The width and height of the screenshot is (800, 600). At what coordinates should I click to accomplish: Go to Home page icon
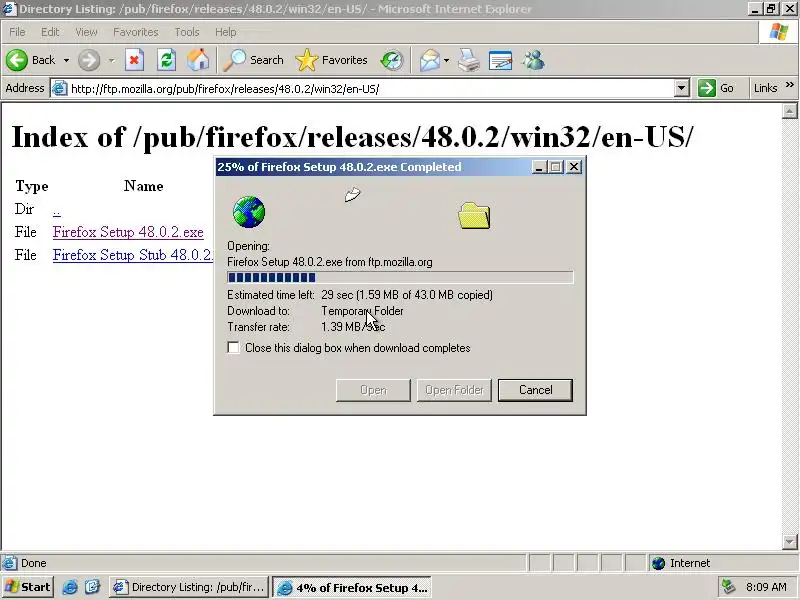pyautogui.click(x=198, y=60)
